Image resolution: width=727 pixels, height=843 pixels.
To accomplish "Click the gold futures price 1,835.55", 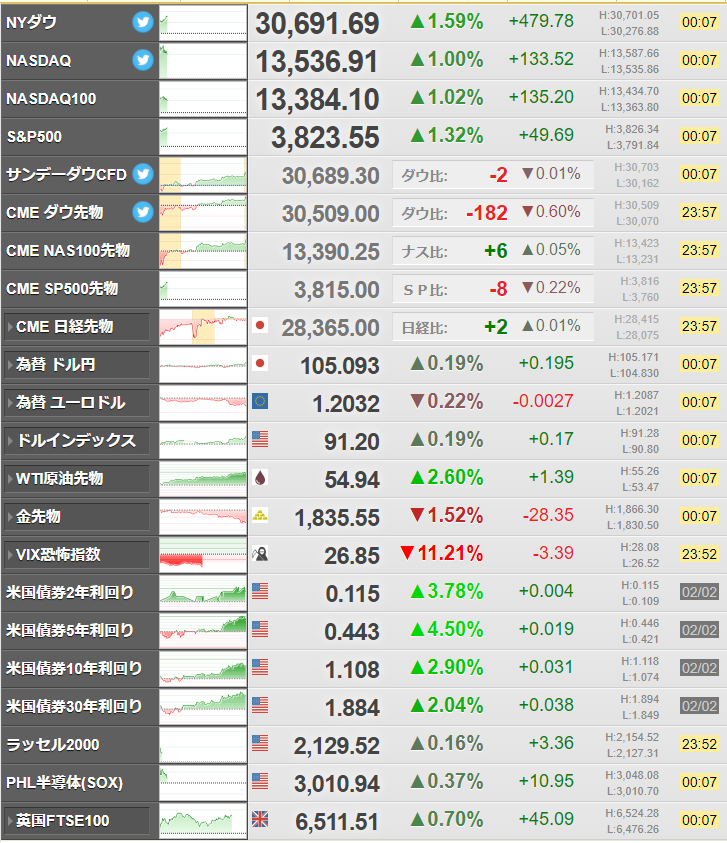I will [337, 518].
